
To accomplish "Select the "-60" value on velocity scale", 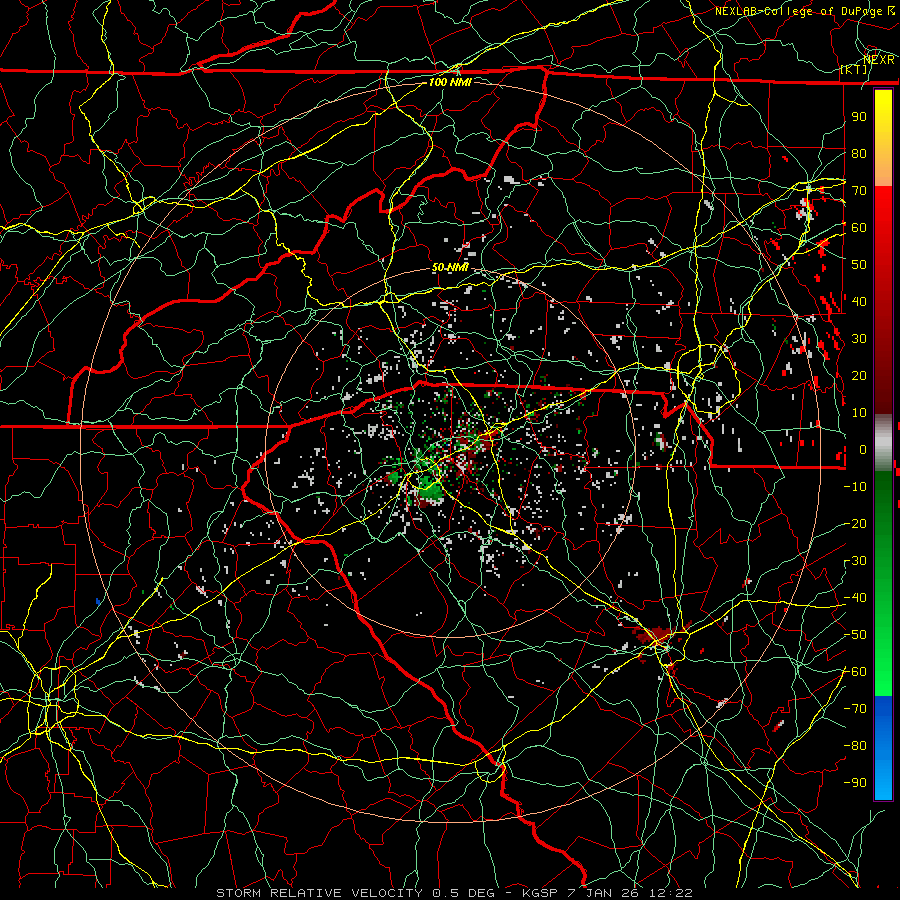I will 855,672.
